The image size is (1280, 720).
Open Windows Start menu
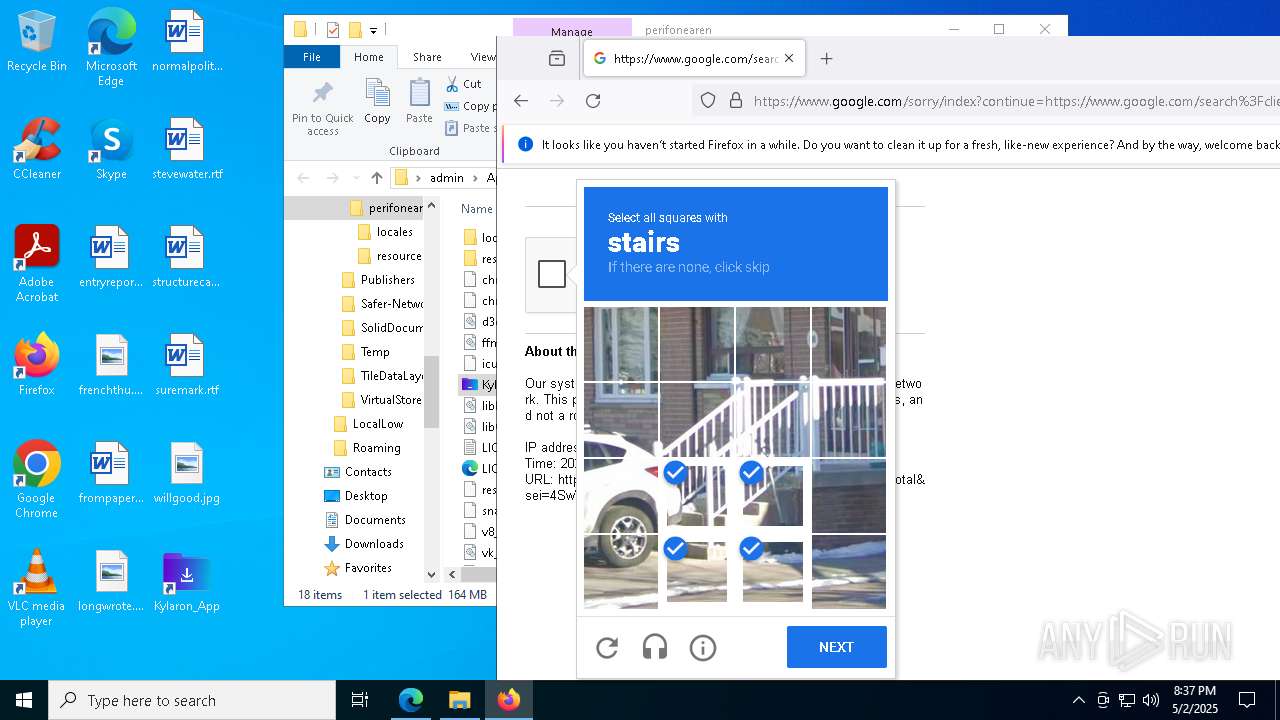point(24,700)
